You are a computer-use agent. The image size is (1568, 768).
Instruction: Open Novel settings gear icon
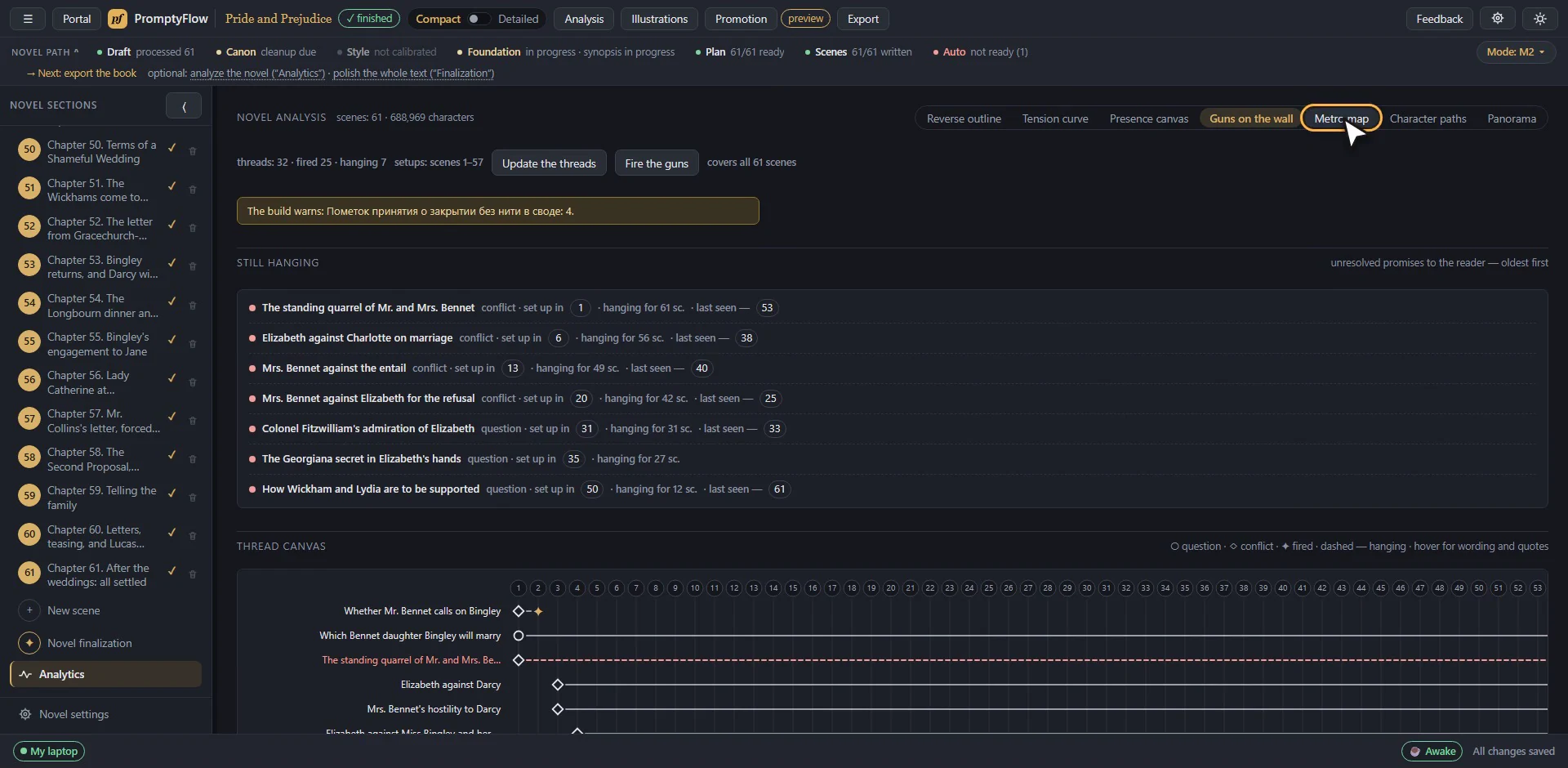click(25, 714)
